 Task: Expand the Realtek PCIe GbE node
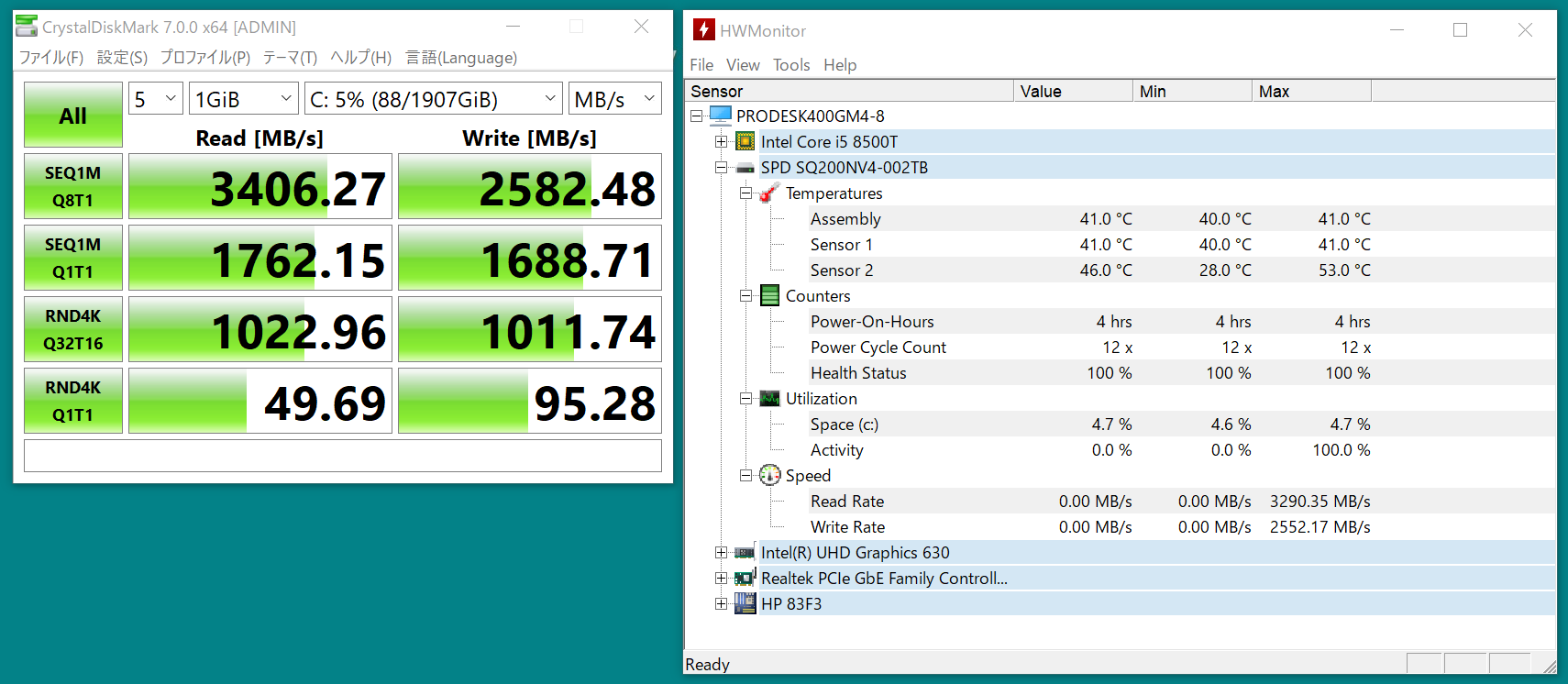pos(722,579)
